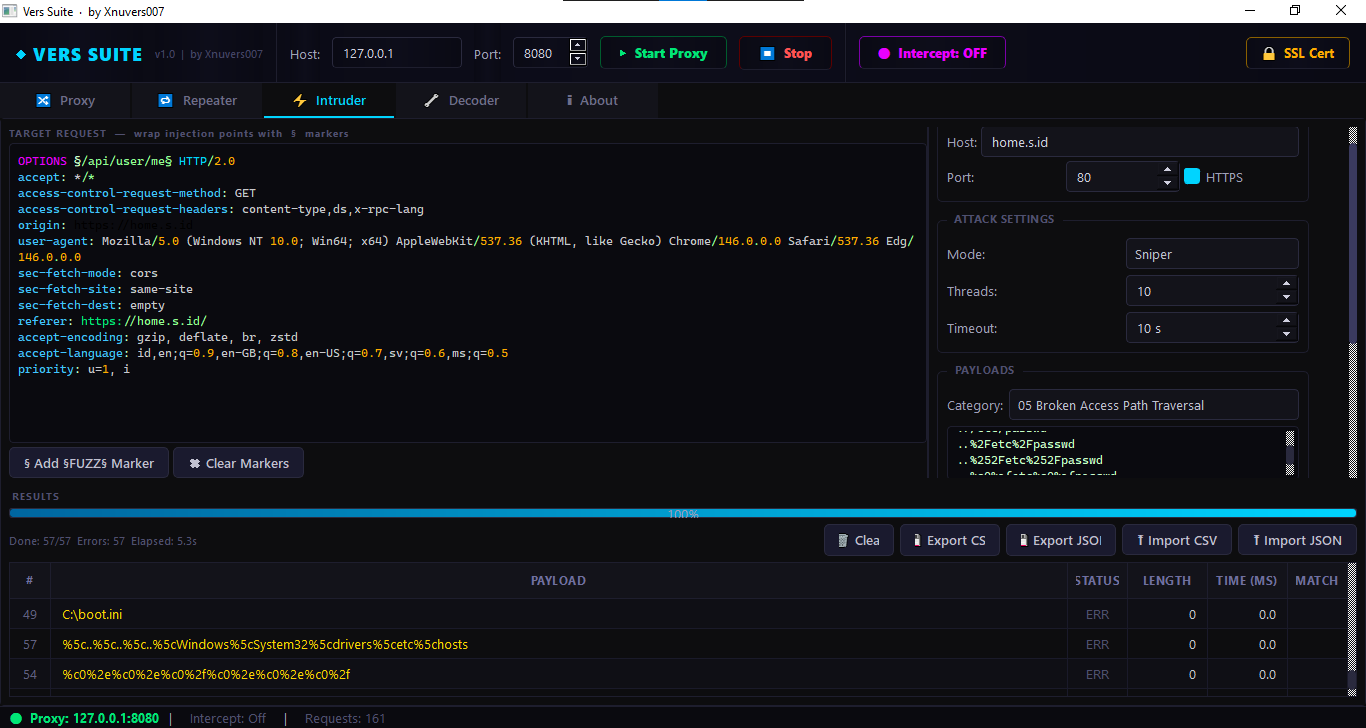Image resolution: width=1366 pixels, height=728 pixels.
Task: Switch to the Repeater tab
Action: (197, 100)
